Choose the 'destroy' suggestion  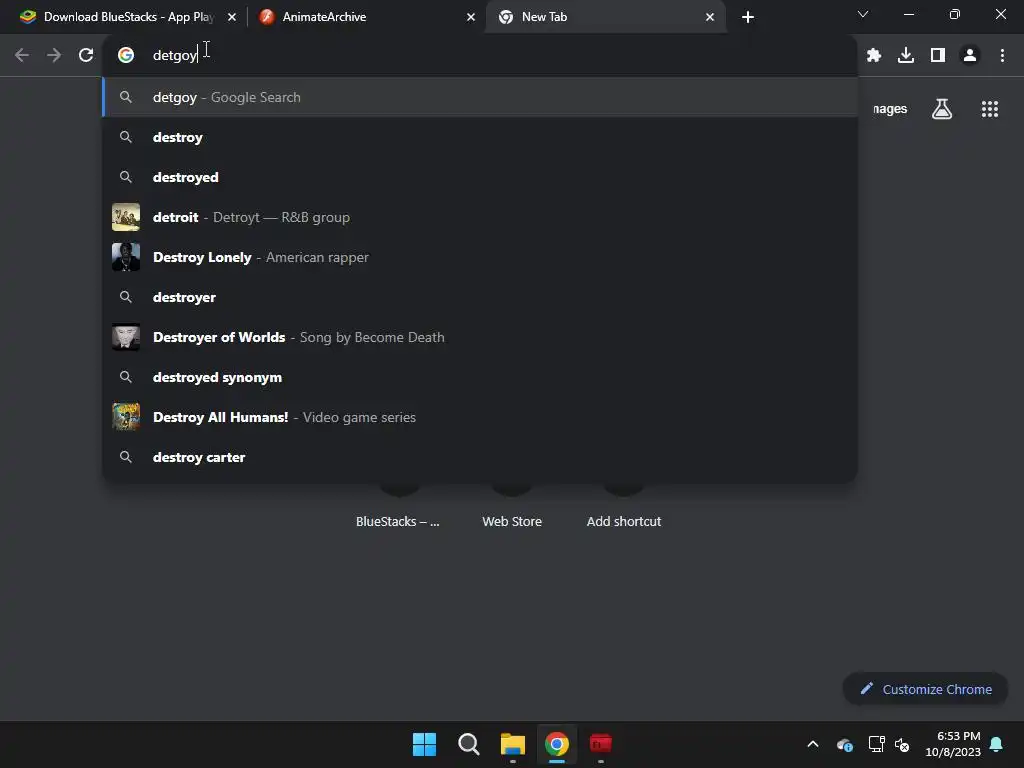point(480,137)
